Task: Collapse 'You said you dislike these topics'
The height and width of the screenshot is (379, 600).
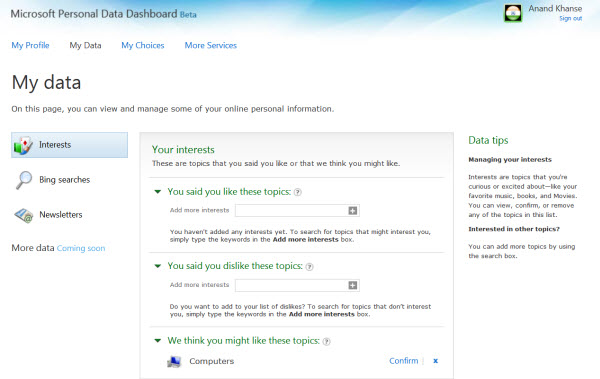Action: pyautogui.click(x=158, y=266)
